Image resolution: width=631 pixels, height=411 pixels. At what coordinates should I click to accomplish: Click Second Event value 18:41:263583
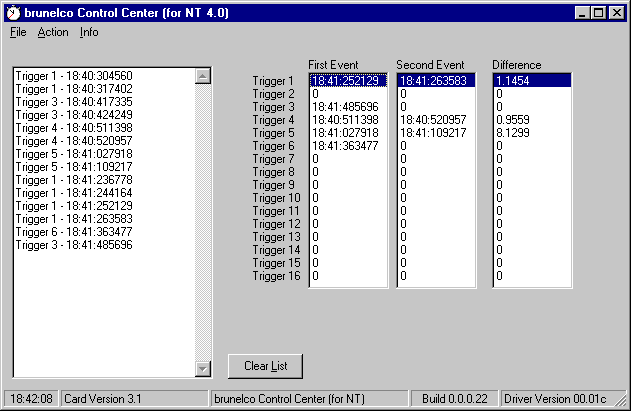pyautogui.click(x=436, y=81)
